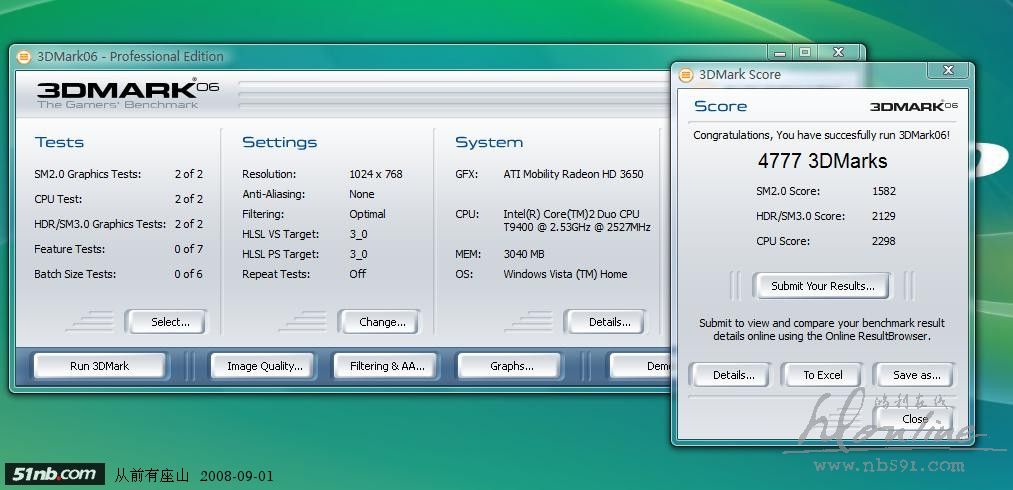Start the benchmark with Run 3DMark
The height and width of the screenshot is (490, 1013).
tap(99, 366)
